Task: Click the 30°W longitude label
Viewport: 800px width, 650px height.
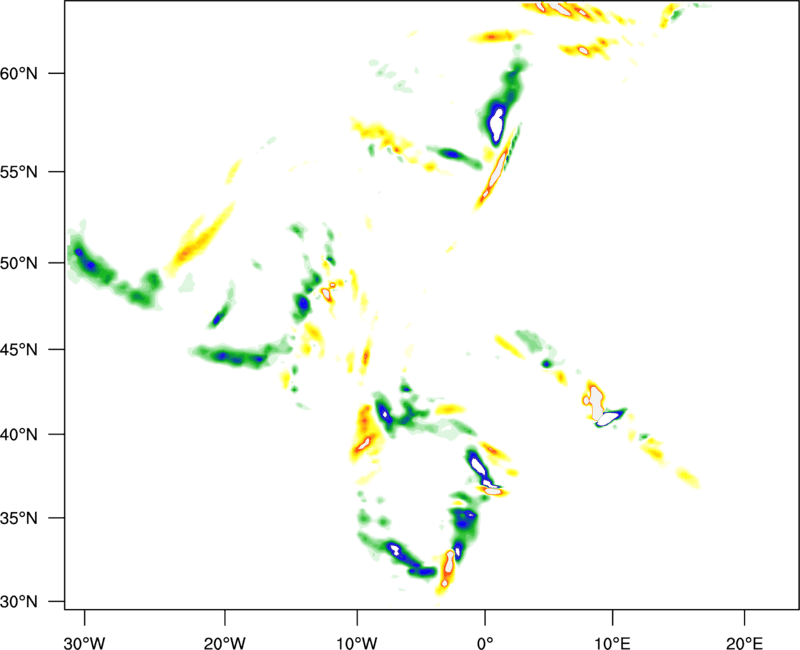Action: [85, 643]
